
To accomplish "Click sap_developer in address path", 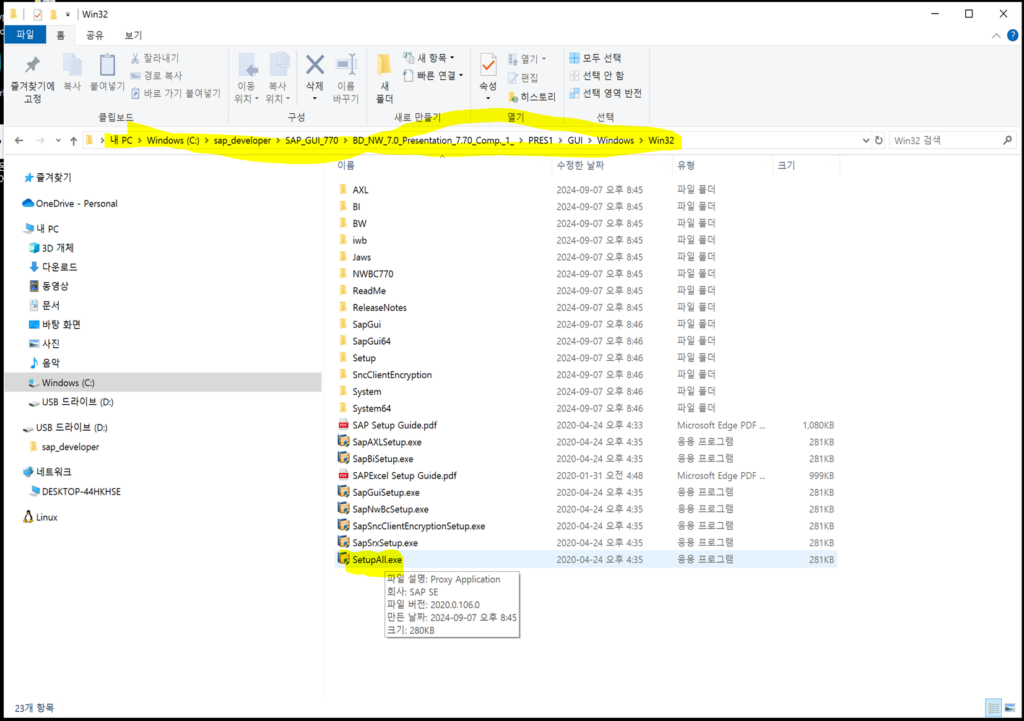I will (x=242, y=140).
